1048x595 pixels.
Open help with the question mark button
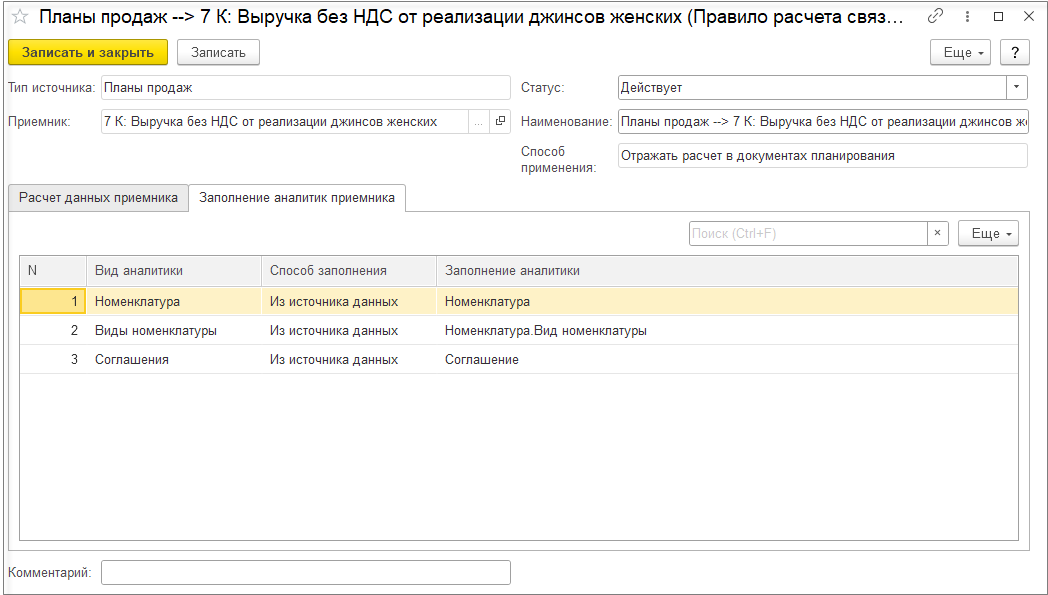(1015, 53)
